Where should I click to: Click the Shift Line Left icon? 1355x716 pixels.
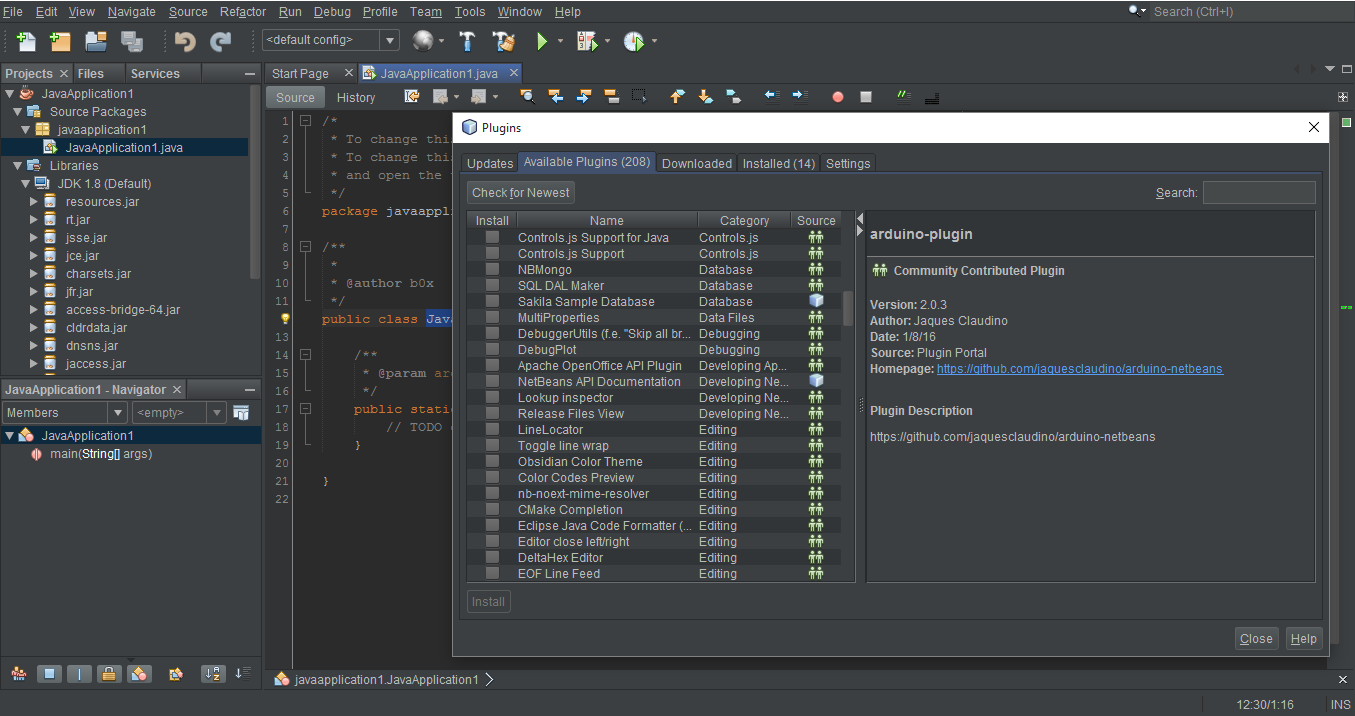tap(771, 97)
